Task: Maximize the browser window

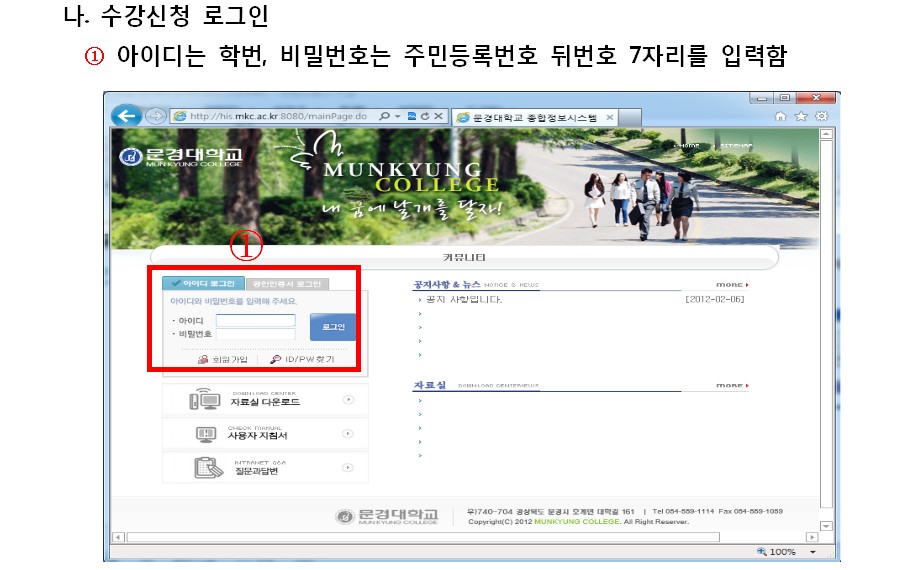Action: 784,98
